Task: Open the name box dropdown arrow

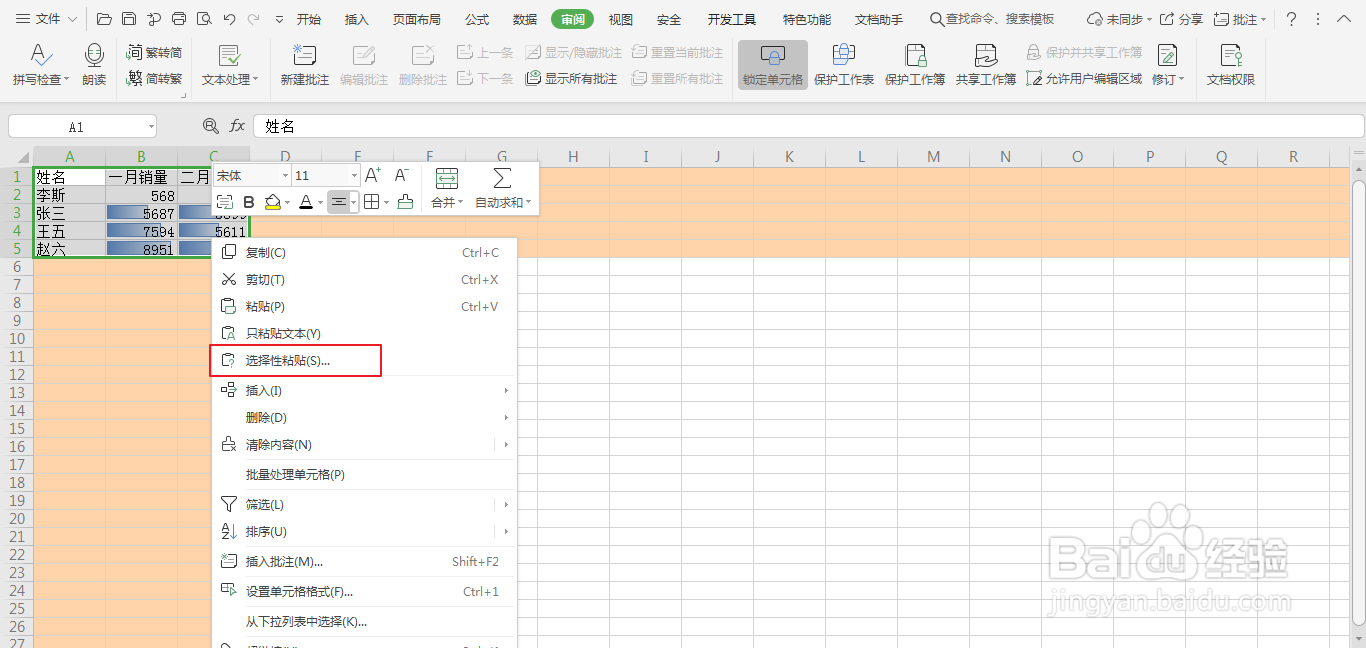Action: (x=151, y=127)
